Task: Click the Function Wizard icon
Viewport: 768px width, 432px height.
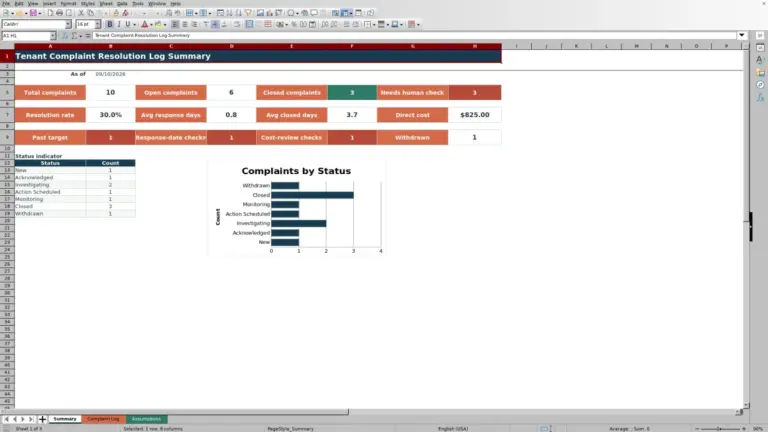Action: [65, 36]
